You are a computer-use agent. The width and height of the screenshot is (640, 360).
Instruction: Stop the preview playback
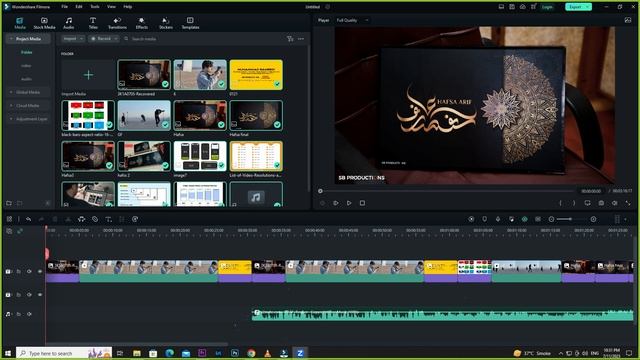coord(362,203)
